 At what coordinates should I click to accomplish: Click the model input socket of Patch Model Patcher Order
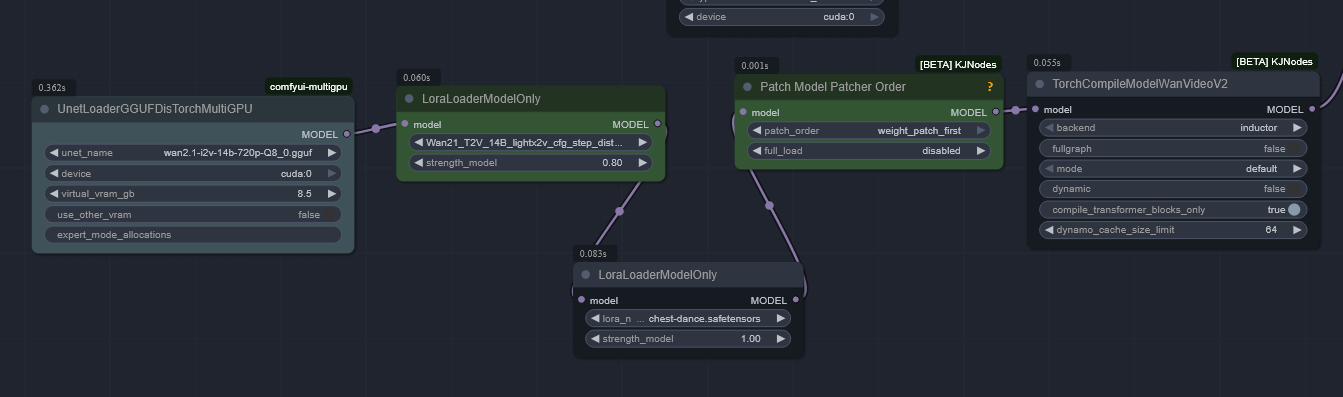742,112
